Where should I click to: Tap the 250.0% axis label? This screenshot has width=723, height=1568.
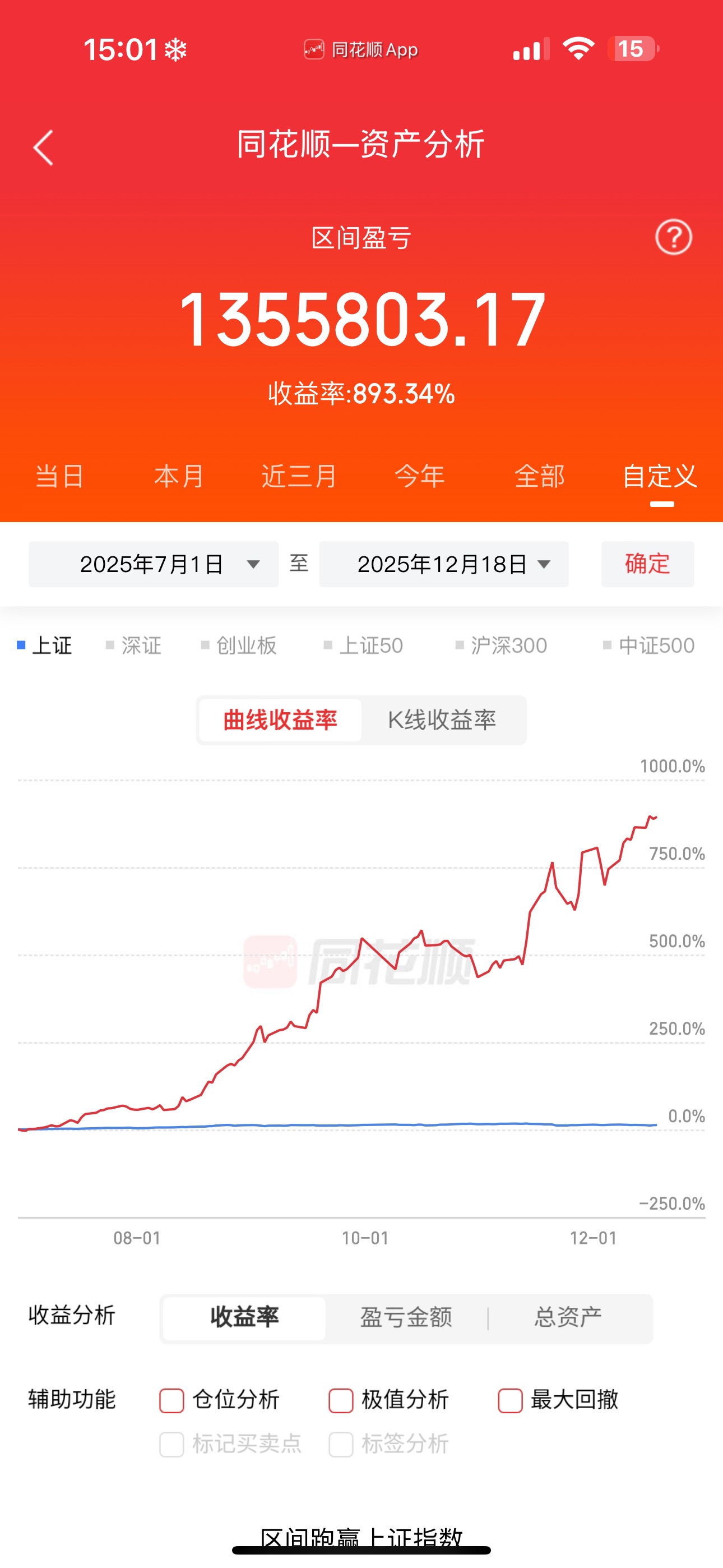tap(678, 1029)
